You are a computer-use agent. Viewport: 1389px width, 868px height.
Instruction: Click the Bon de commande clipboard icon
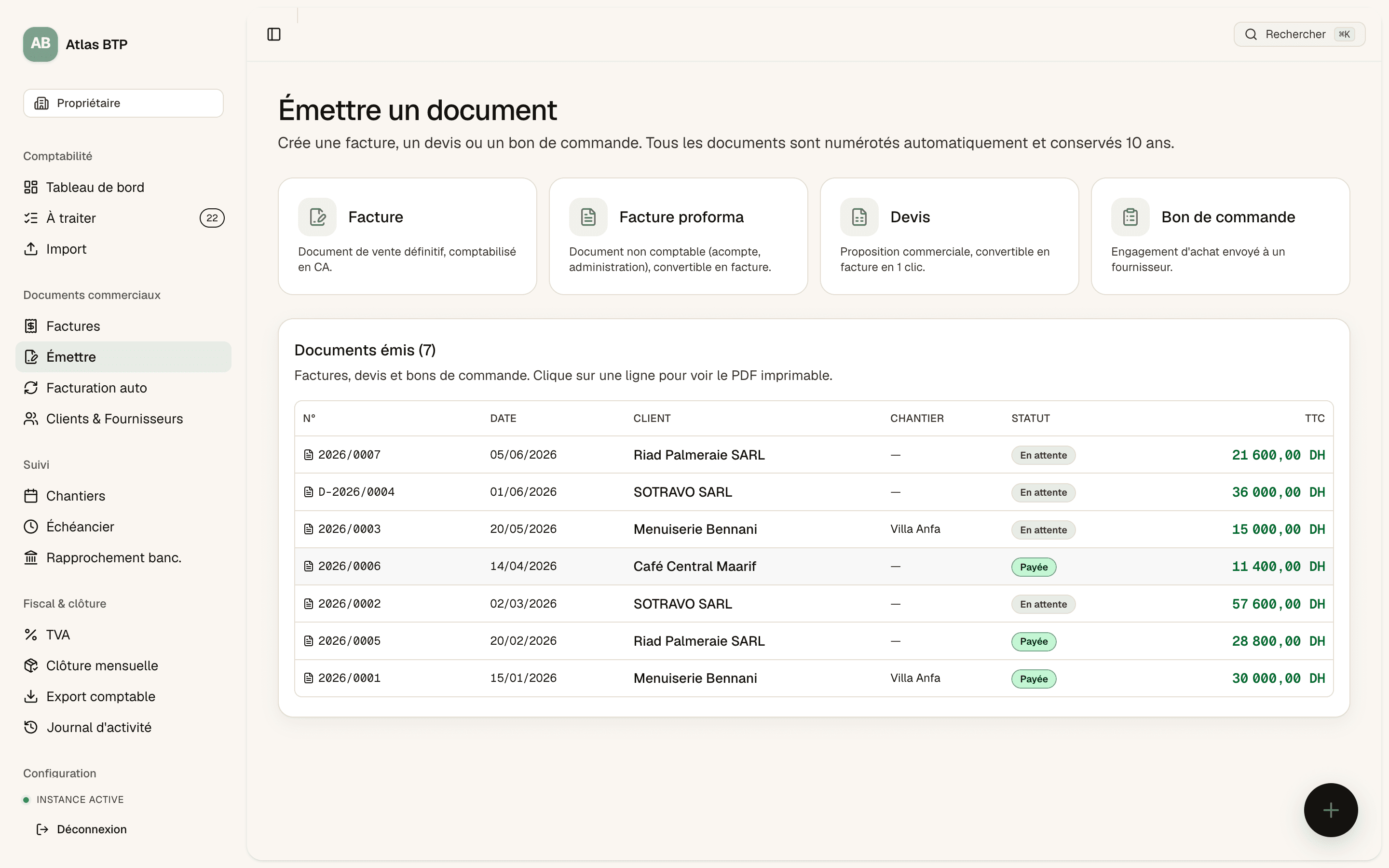point(1130,217)
